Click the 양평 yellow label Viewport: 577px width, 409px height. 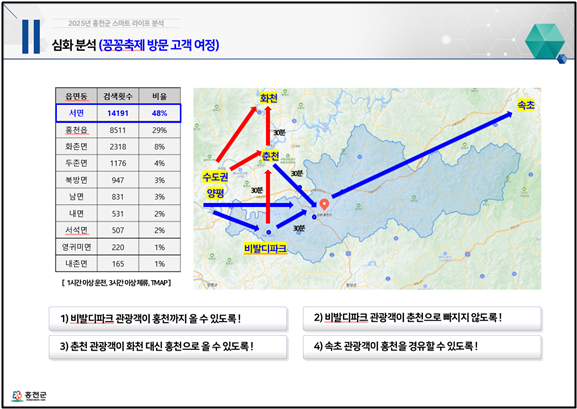pos(215,193)
